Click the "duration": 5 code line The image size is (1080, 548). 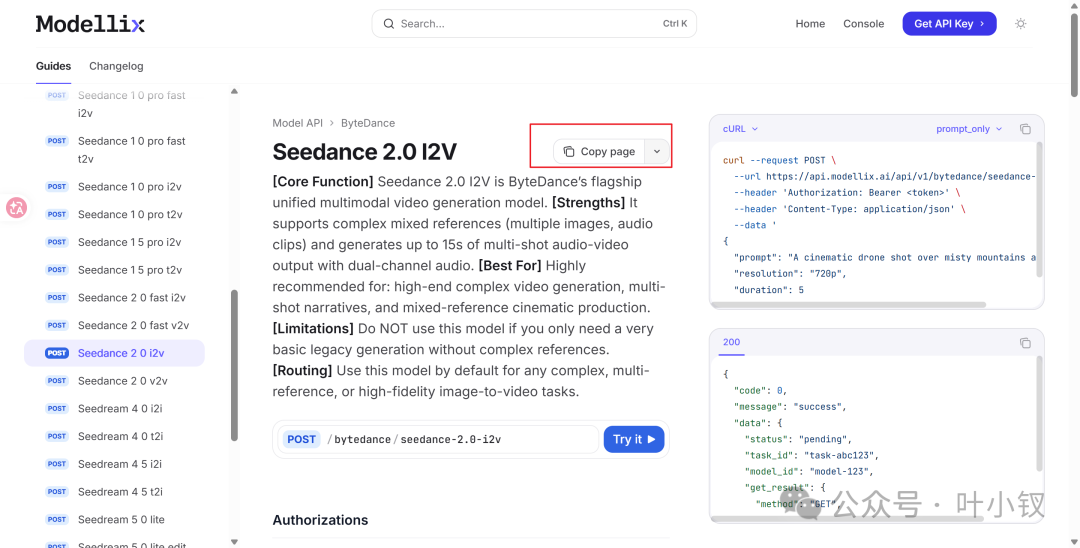(769, 290)
